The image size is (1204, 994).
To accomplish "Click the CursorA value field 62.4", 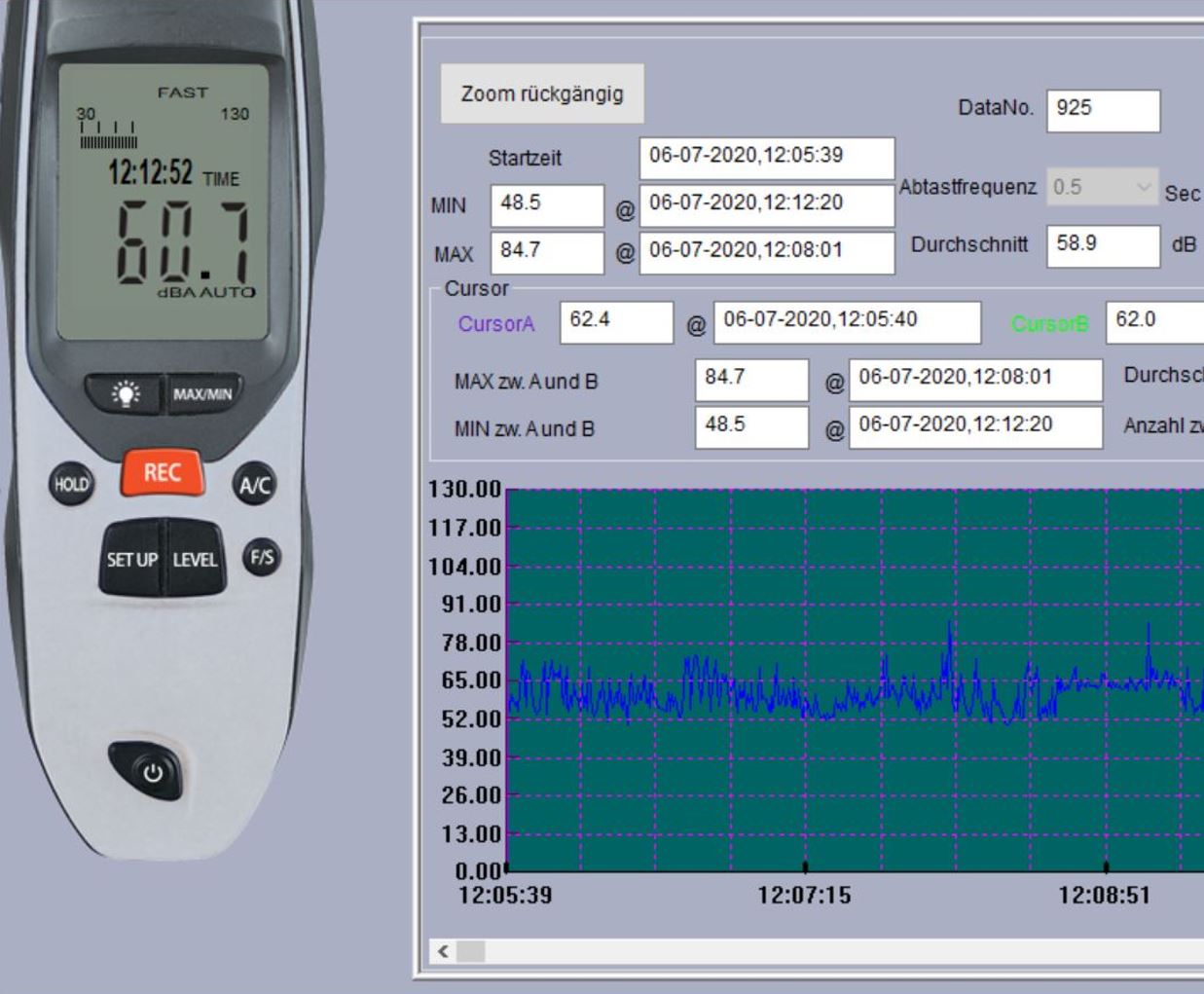I will pos(615,321).
